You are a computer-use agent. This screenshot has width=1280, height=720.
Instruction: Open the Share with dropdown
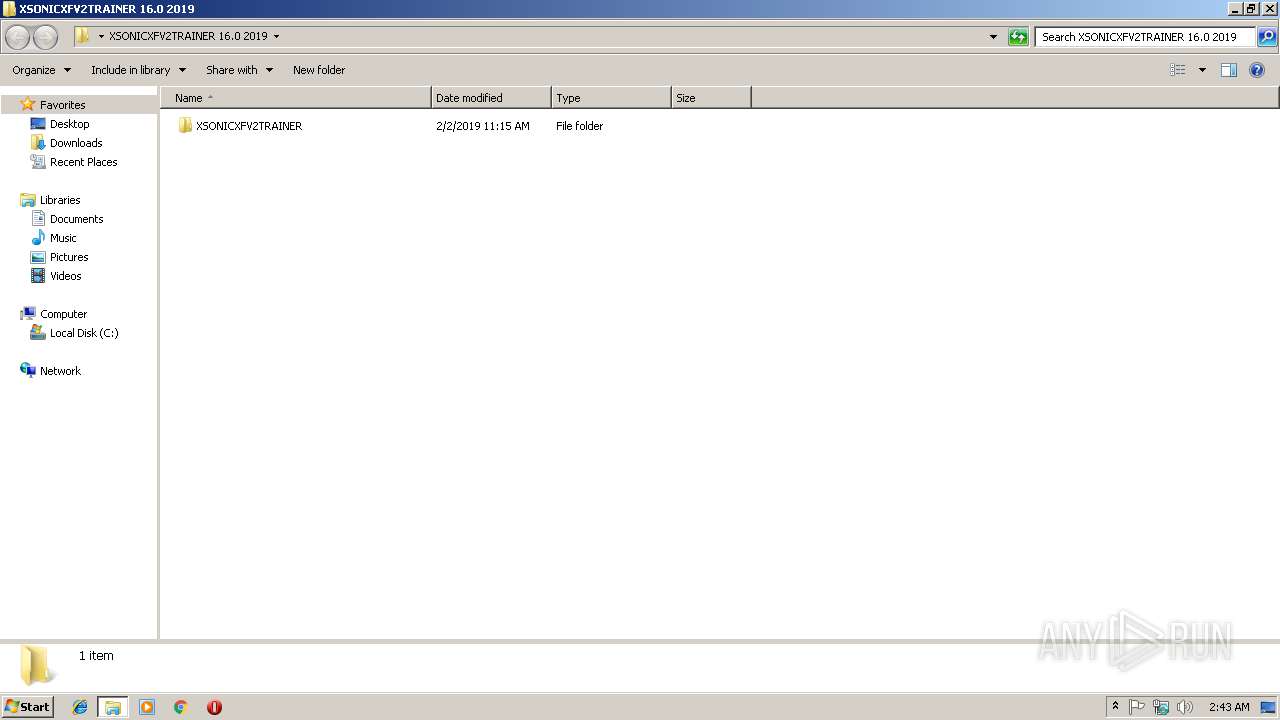point(240,70)
